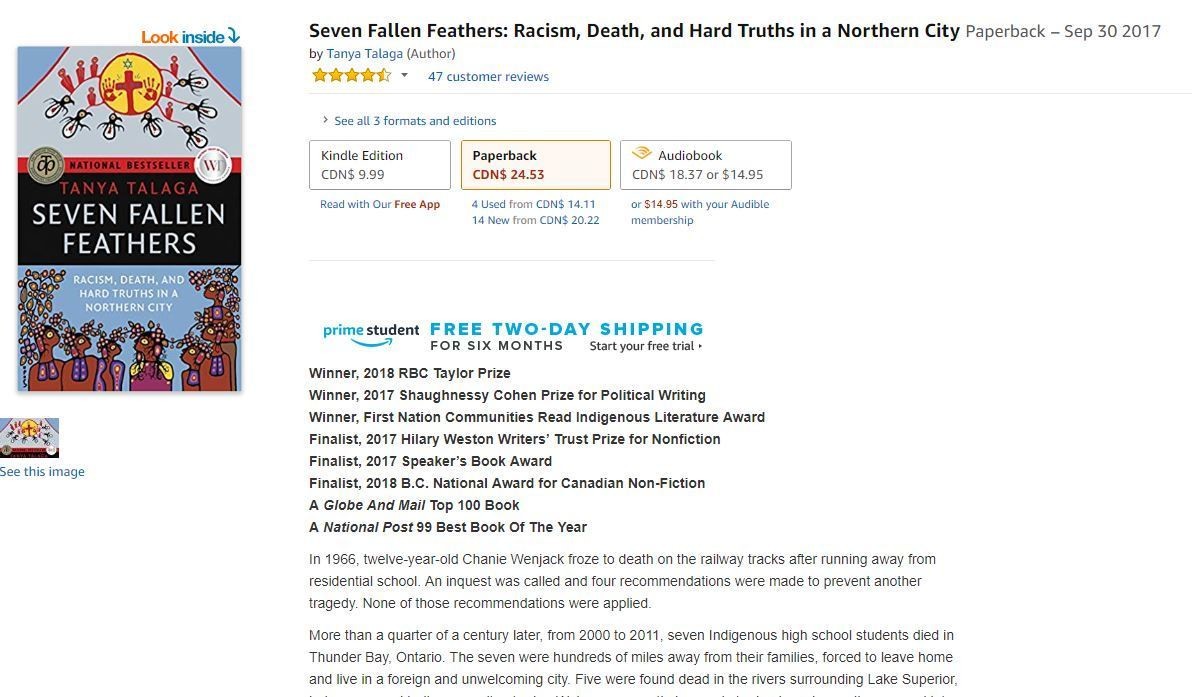Open 14 New from CDN$ 20.22 offers
This screenshot has height=697, width=1192.
pyautogui.click(x=535, y=220)
